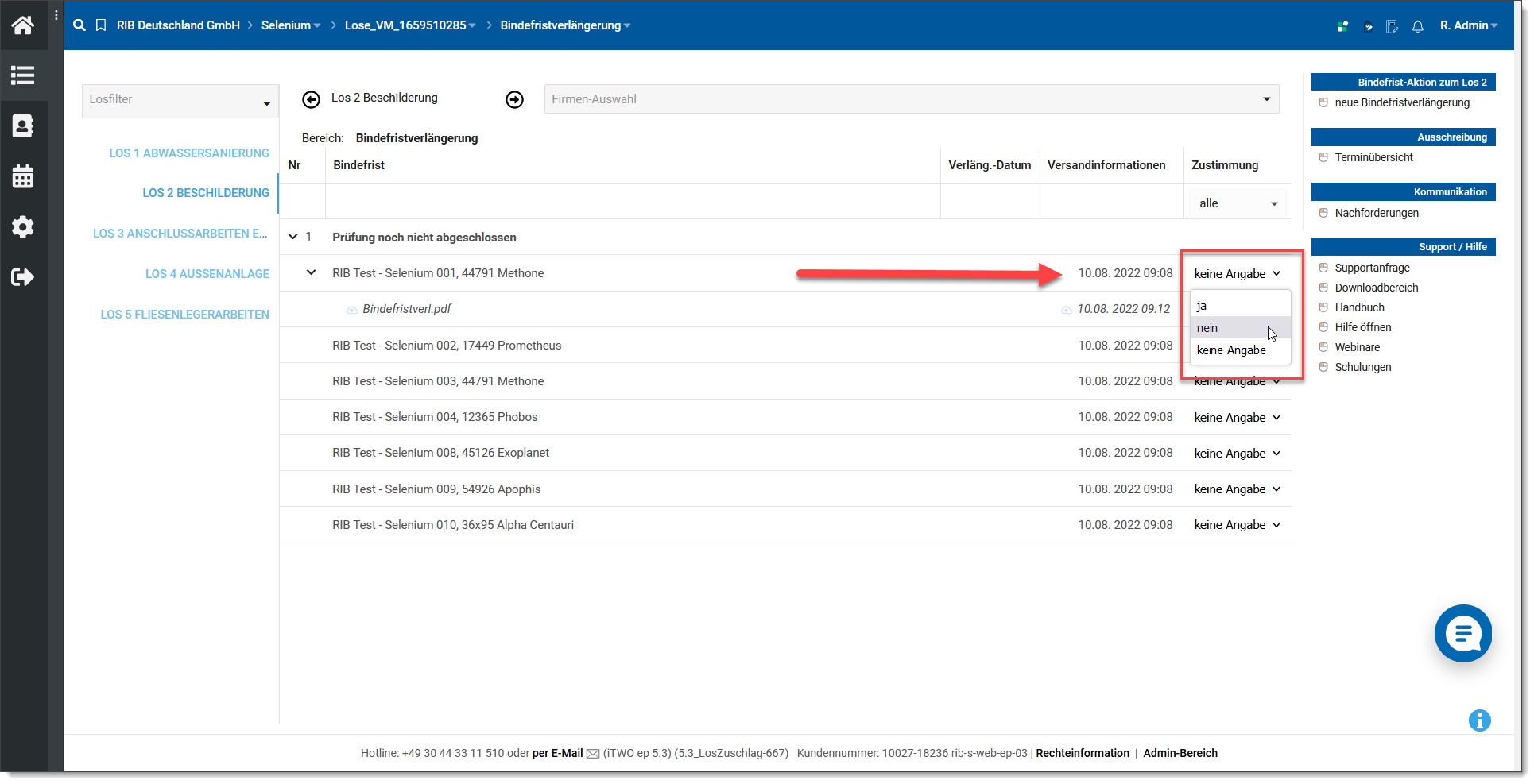Open Terminübersicht link
Screen dimensions: 1534x784
pyautogui.click(x=1373, y=157)
